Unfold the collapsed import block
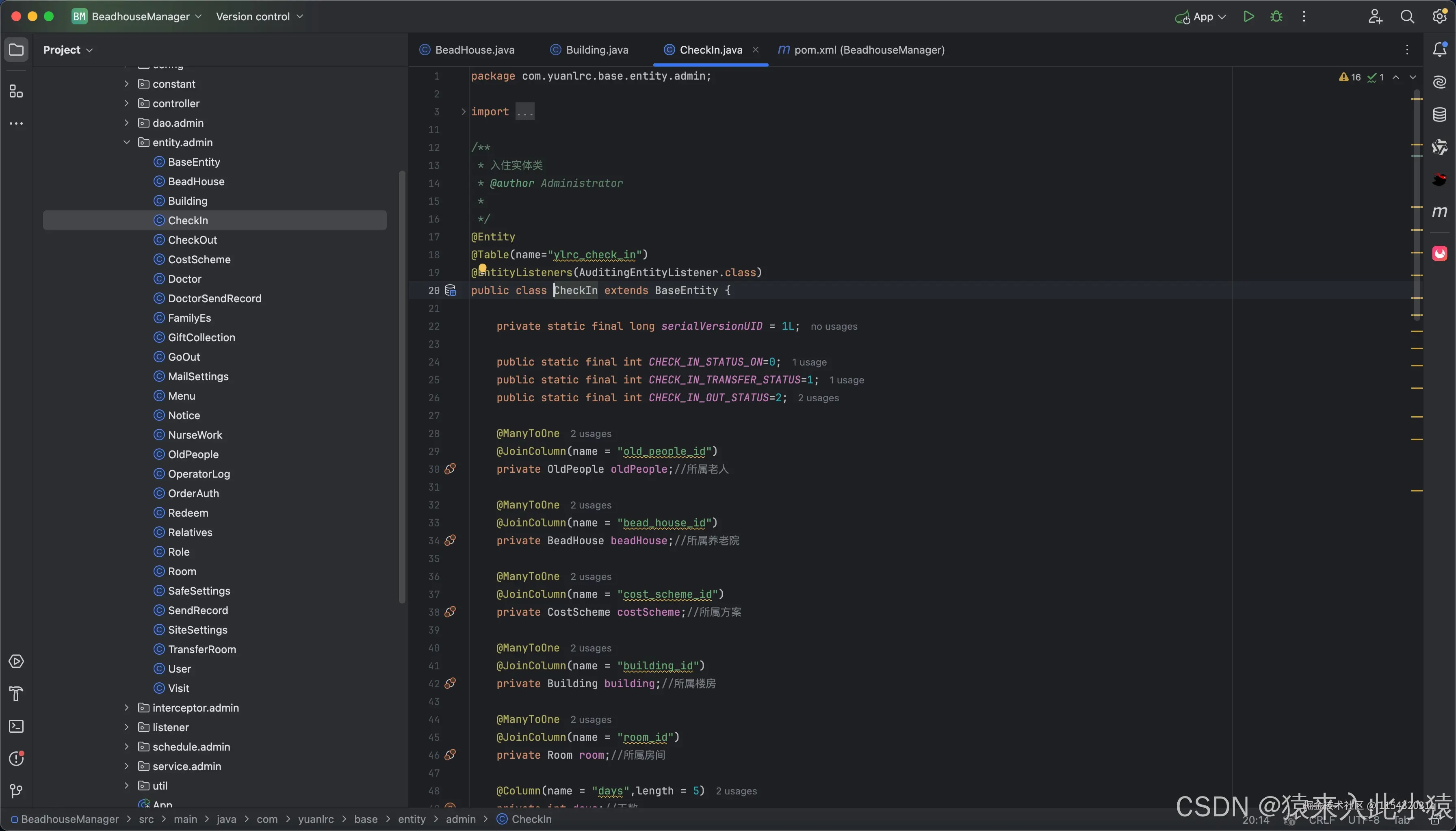Screen dimensions: 1456x831 coord(464,112)
